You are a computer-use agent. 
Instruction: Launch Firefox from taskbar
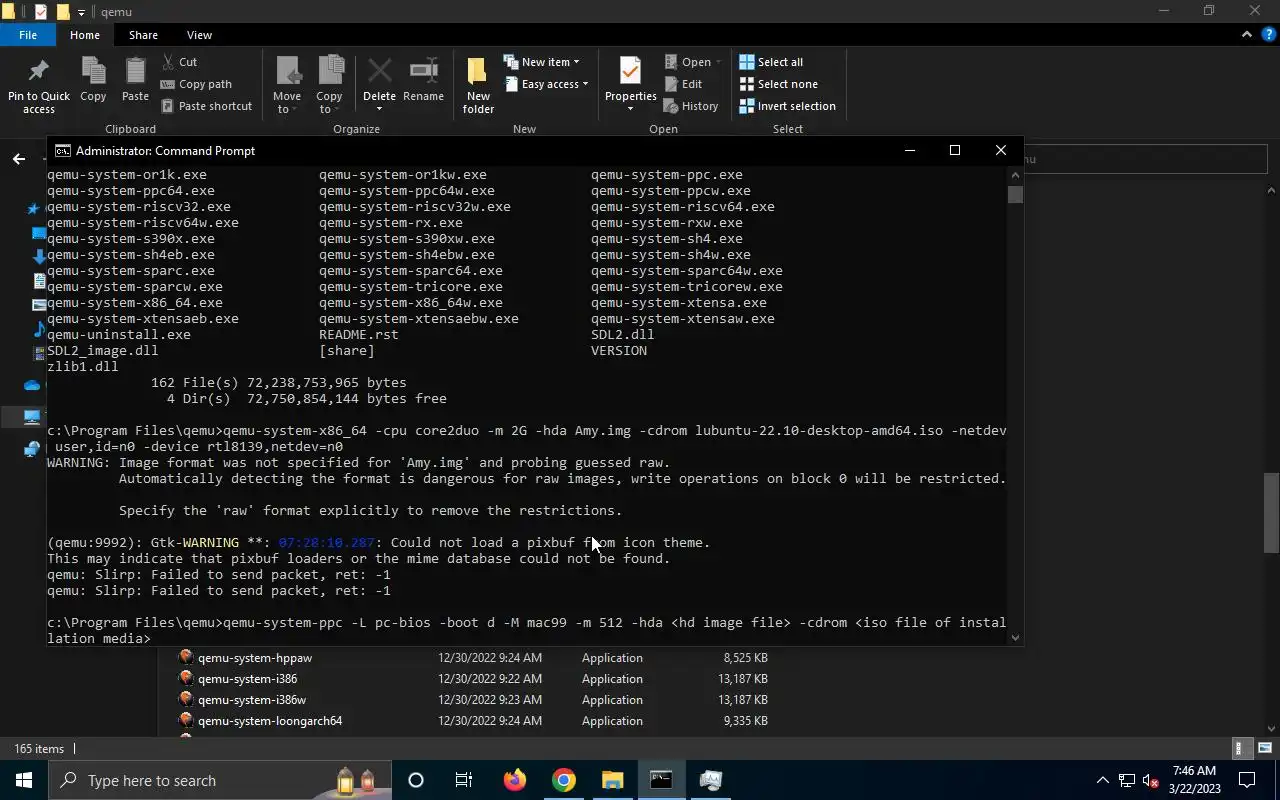514,780
